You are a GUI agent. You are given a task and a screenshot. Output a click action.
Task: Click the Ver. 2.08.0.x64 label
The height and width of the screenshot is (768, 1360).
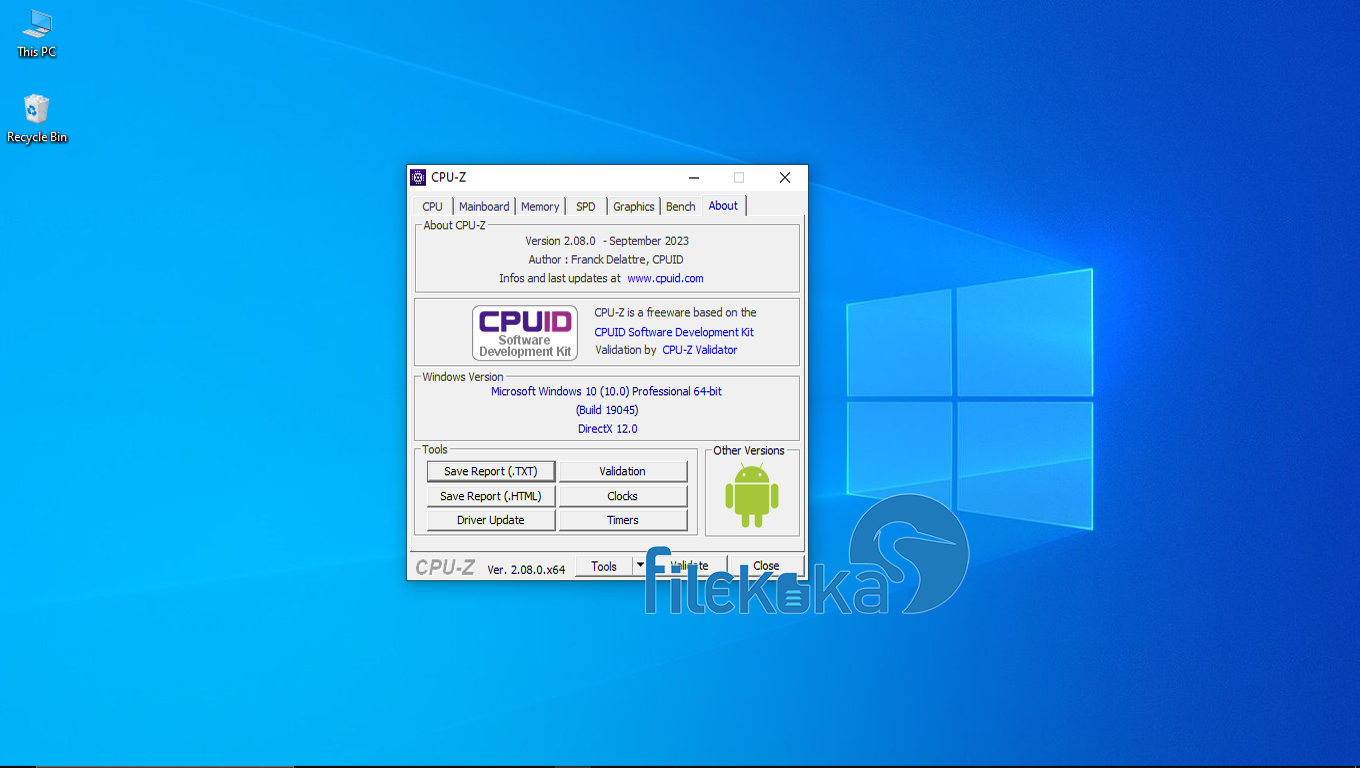(x=526, y=569)
